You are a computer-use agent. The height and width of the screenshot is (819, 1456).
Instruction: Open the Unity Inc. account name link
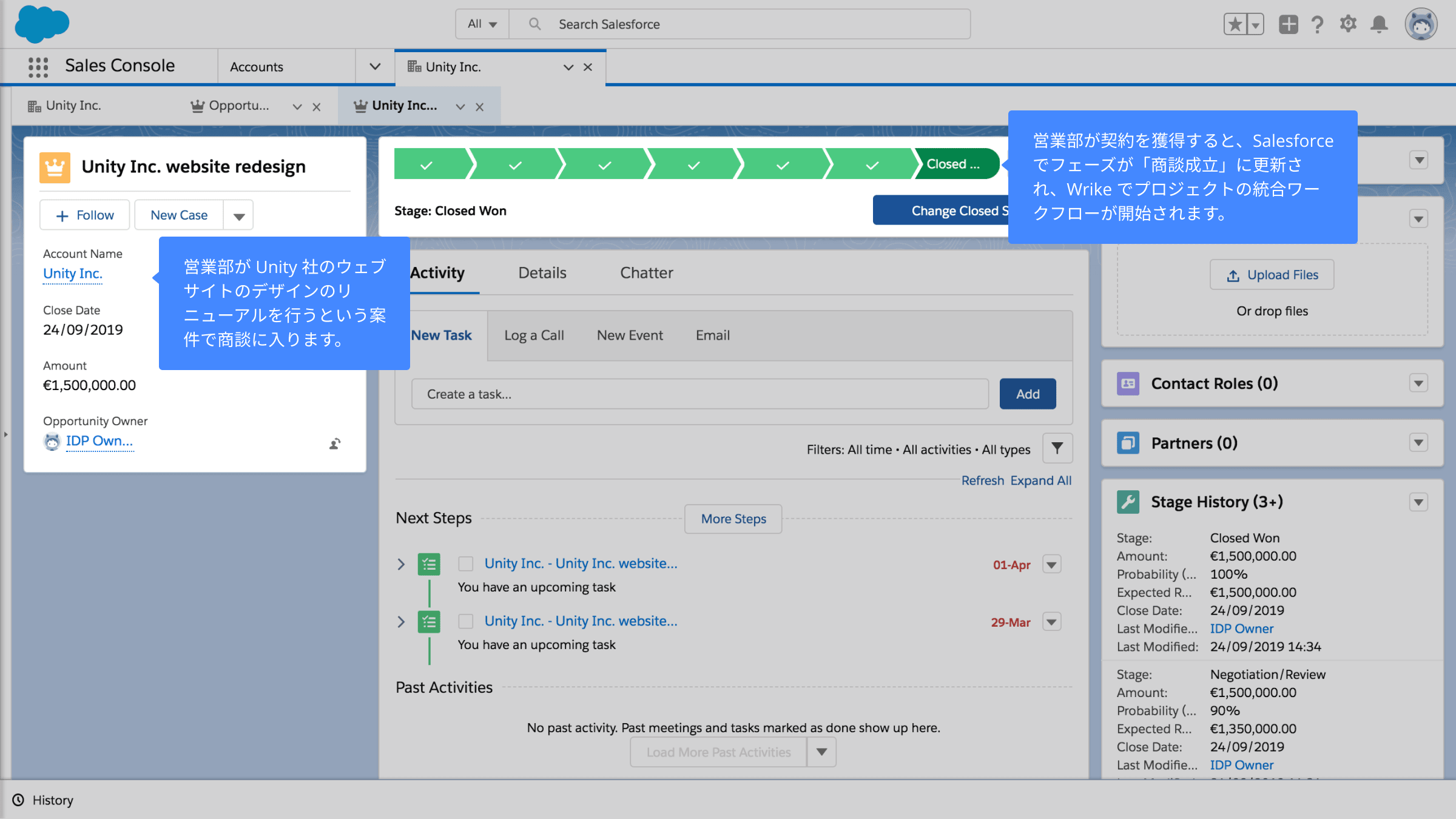point(73,274)
